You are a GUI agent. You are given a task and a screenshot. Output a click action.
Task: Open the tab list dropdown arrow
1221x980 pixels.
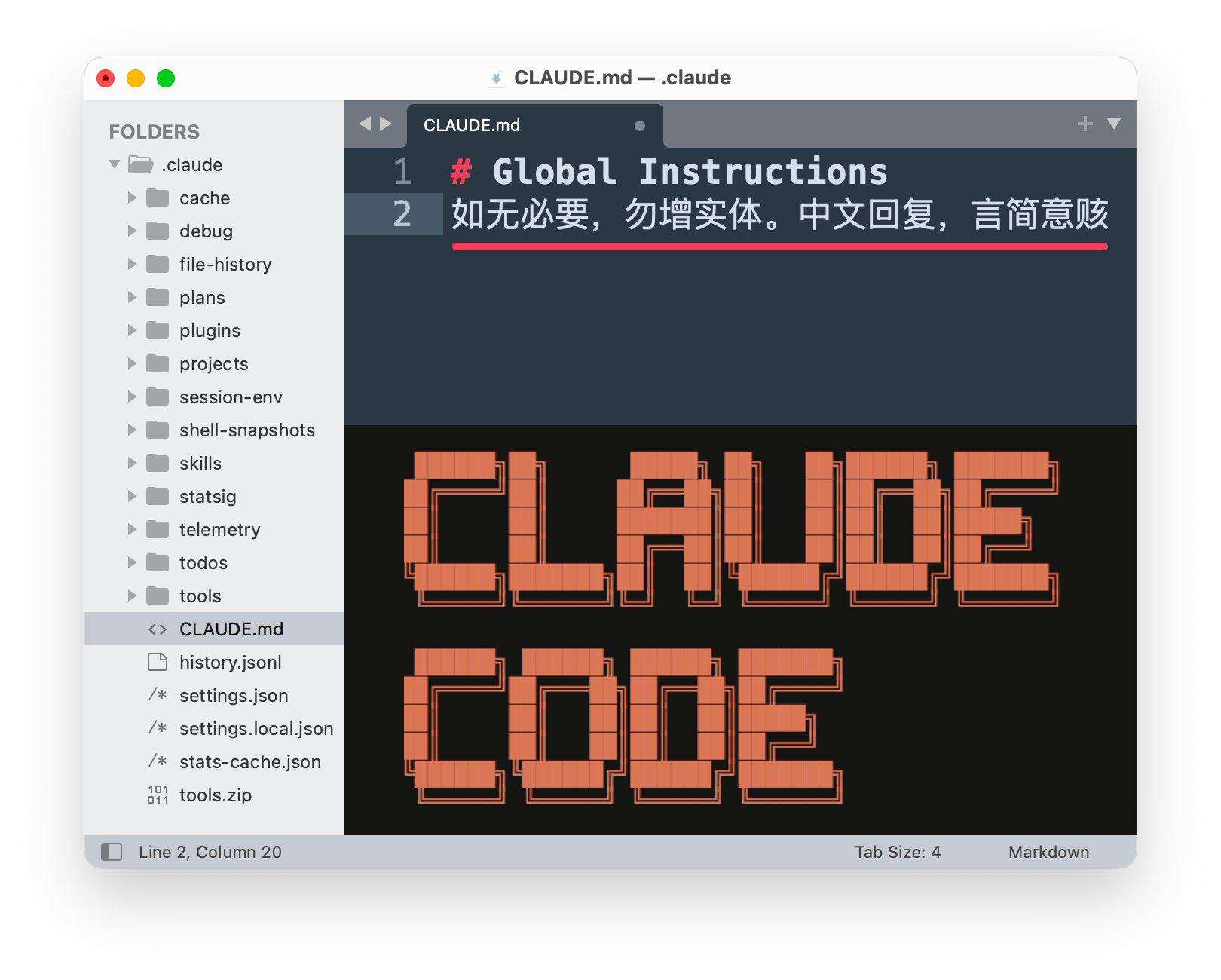click(1113, 124)
